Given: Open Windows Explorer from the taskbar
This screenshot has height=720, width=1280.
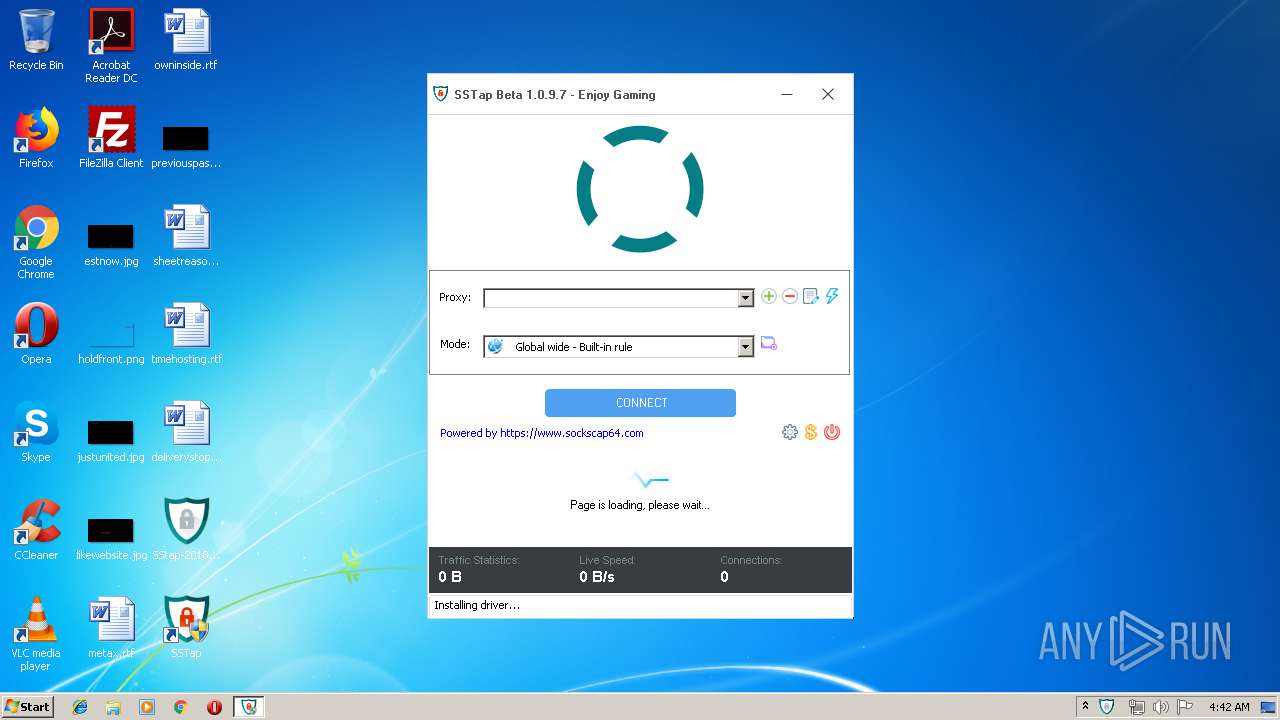Looking at the screenshot, I should 113,707.
